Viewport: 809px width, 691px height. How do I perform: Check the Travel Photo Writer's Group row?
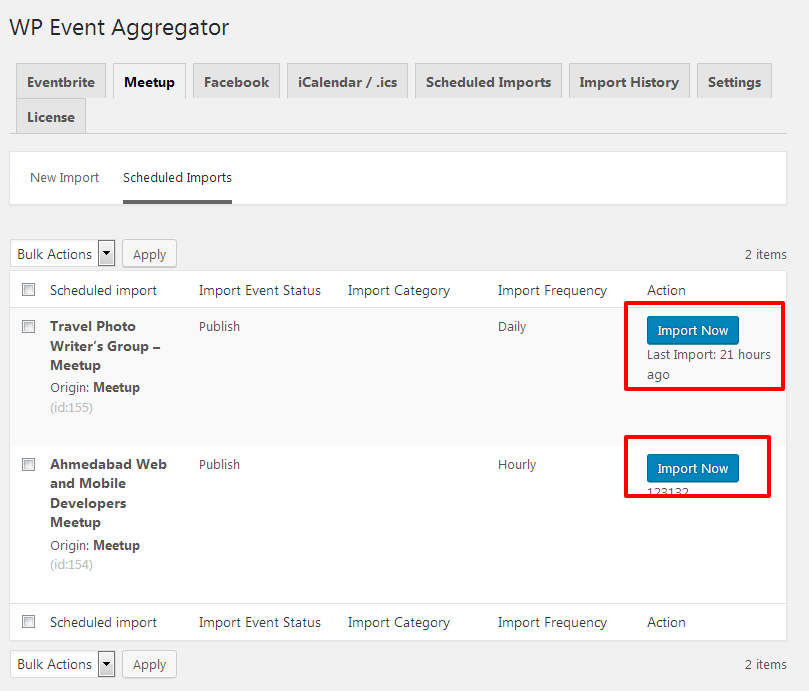tap(28, 326)
